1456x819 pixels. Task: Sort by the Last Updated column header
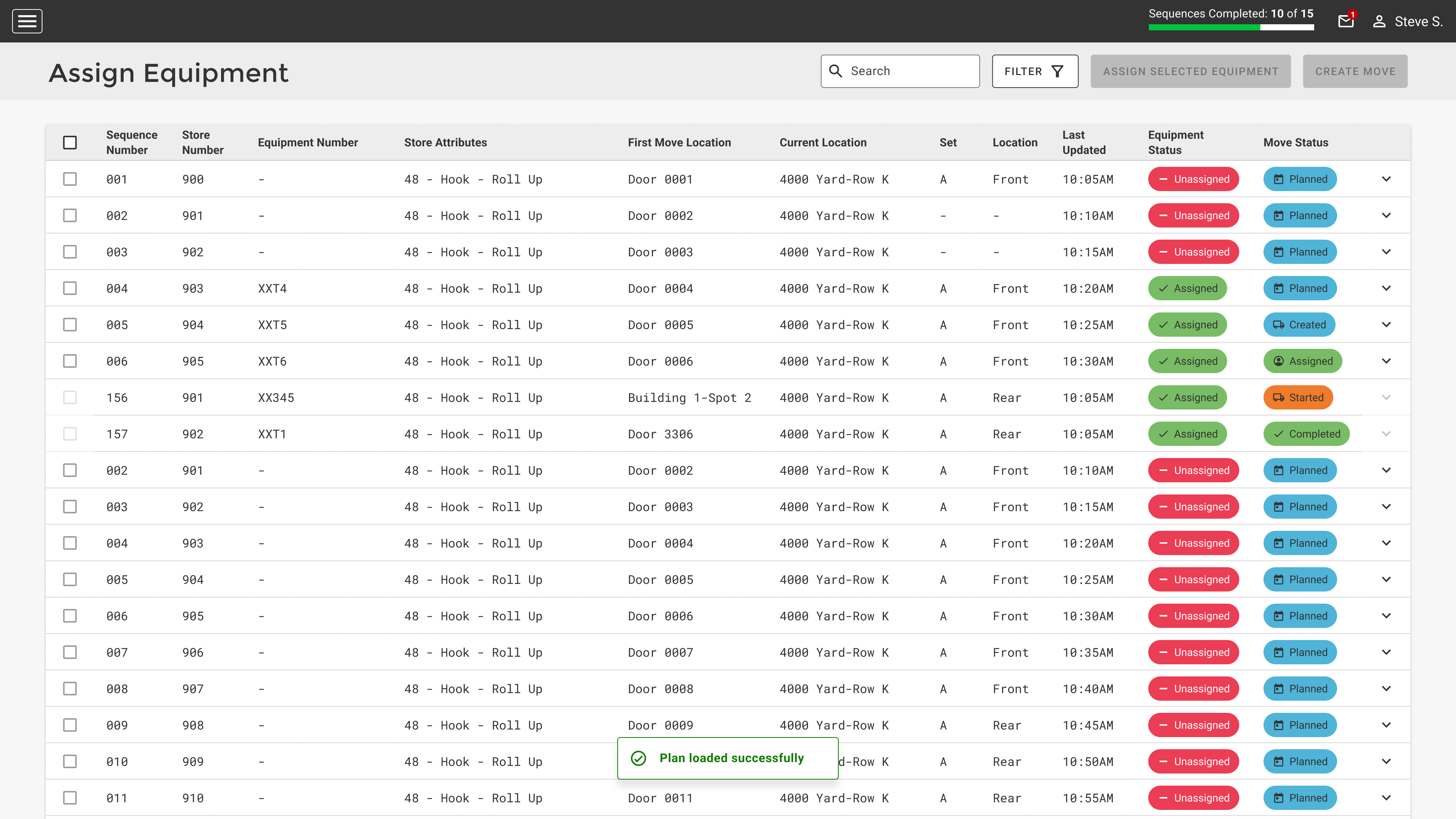point(1084,143)
